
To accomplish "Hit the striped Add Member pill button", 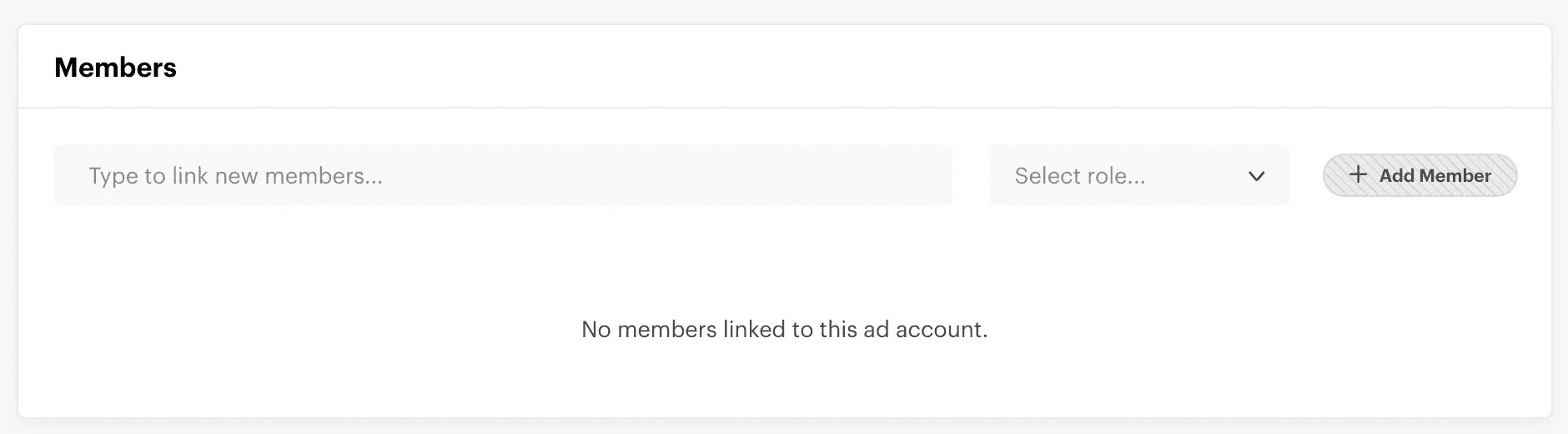I will coord(1420,175).
